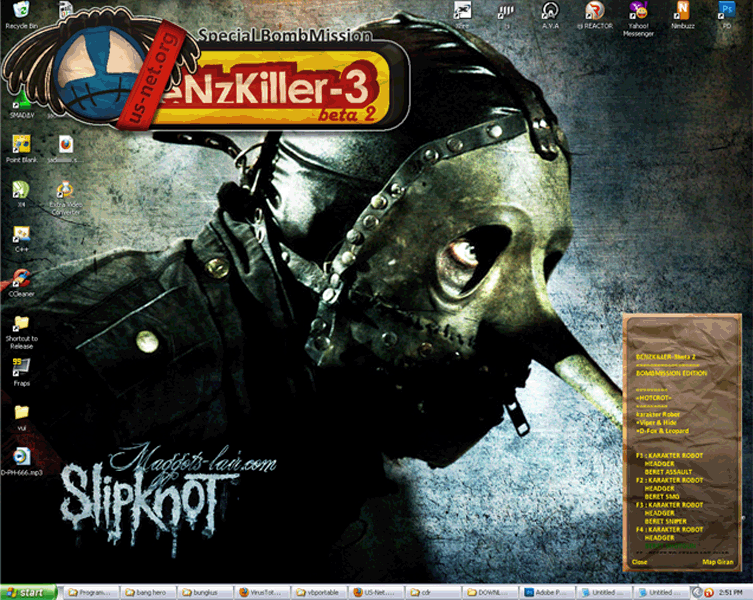Screen dimensions: 753x600
Task: Launch the Fraps desktop shortcut
Action: pos(22,372)
